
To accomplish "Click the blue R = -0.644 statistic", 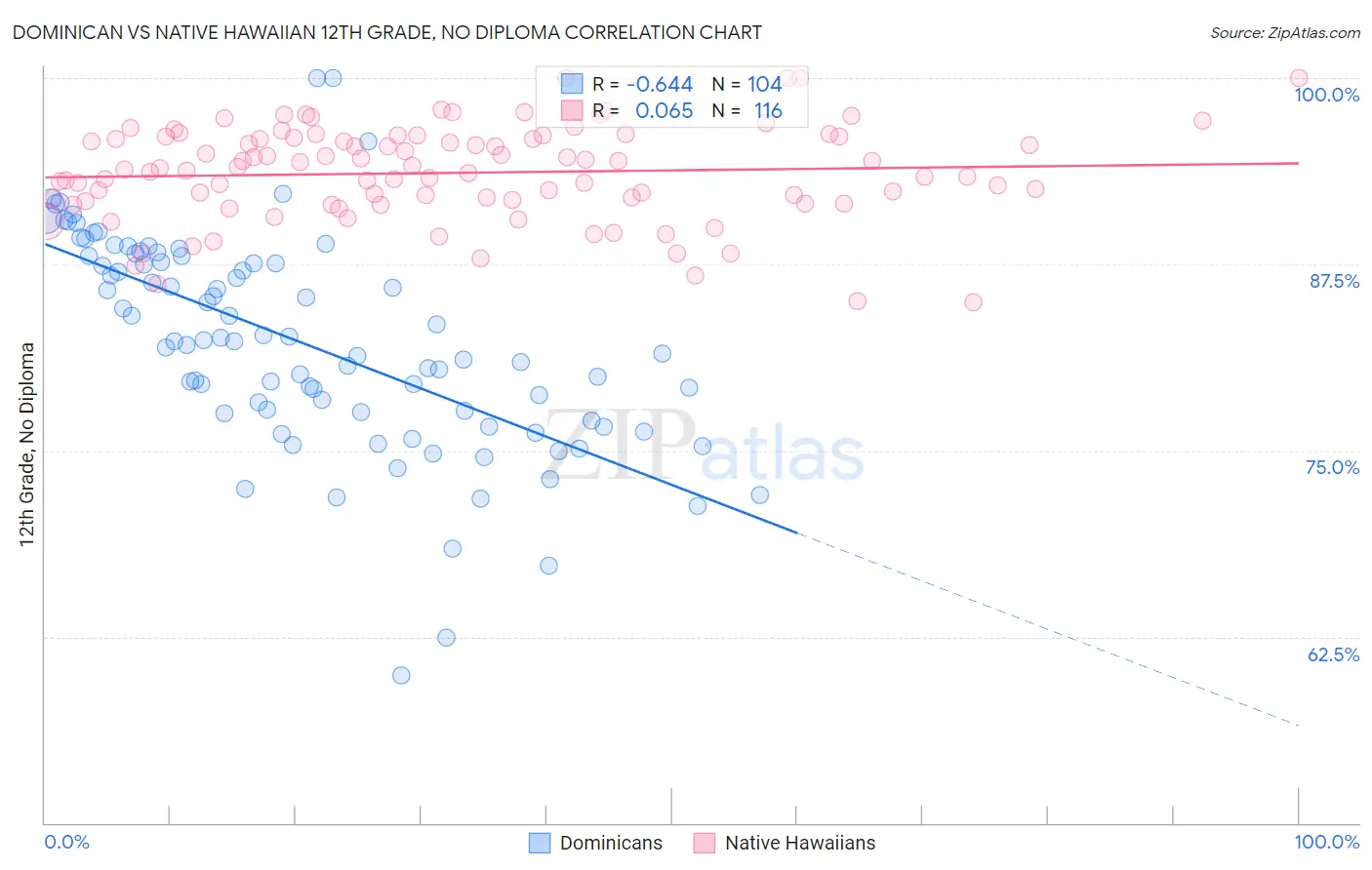I will pyautogui.click(x=642, y=84).
